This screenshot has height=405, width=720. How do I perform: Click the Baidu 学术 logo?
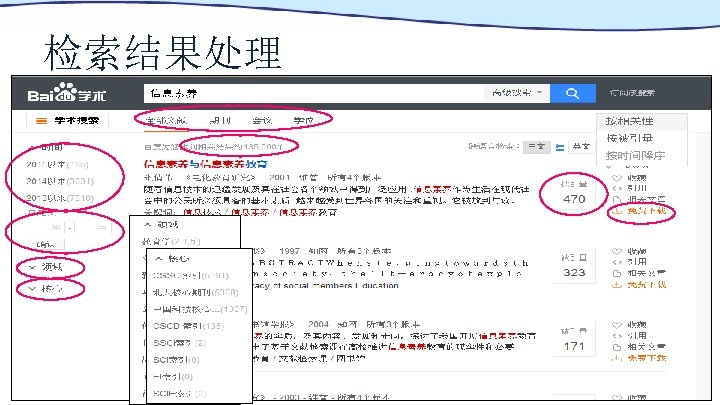point(67,93)
